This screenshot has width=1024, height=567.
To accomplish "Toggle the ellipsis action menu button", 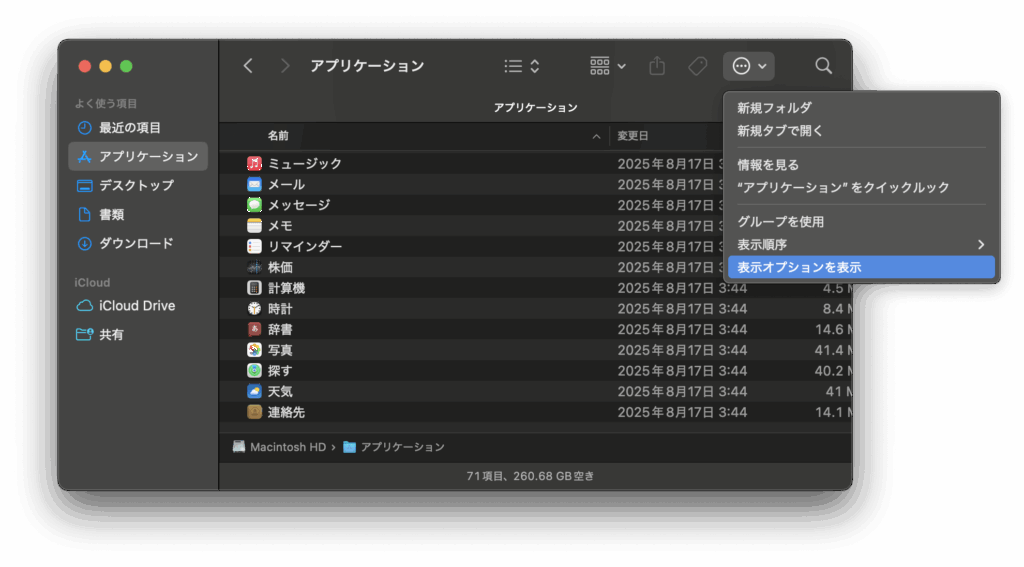I will click(x=748, y=66).
